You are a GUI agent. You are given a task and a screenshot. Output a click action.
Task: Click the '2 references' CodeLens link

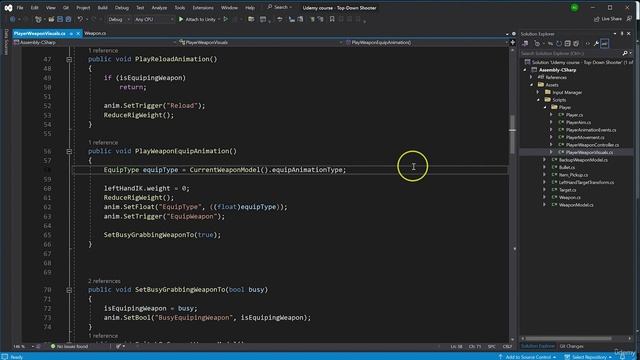coord(104,281)
